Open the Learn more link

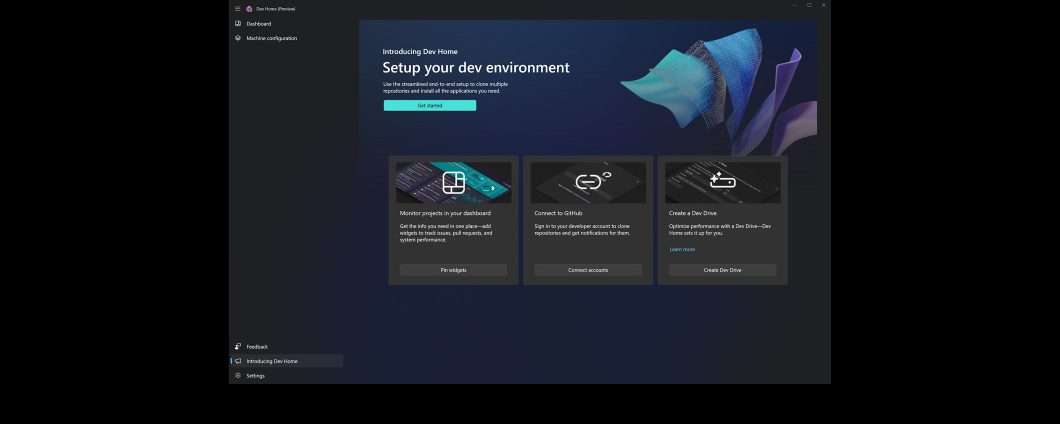tap(682, 250)
